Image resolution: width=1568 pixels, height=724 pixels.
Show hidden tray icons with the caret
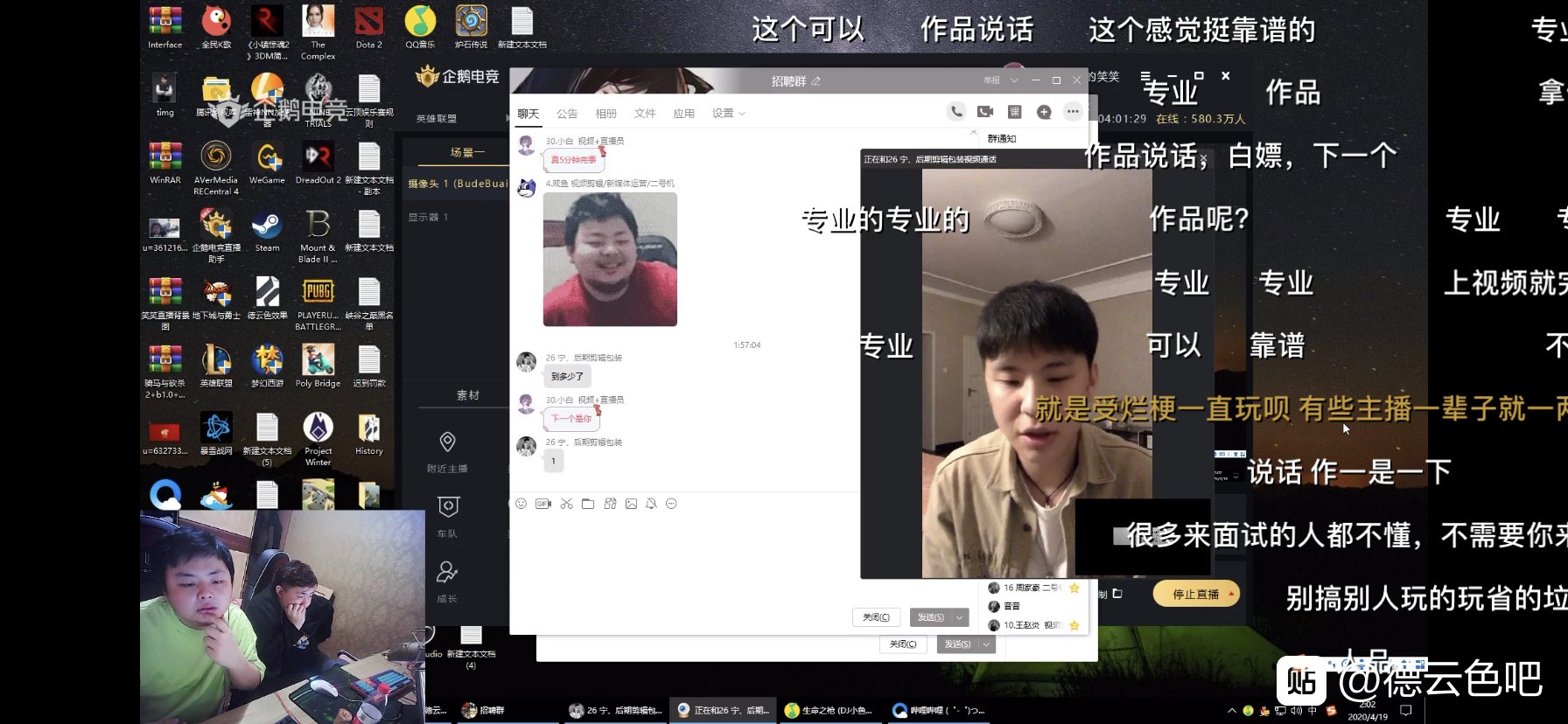(x=1232, y=711)
